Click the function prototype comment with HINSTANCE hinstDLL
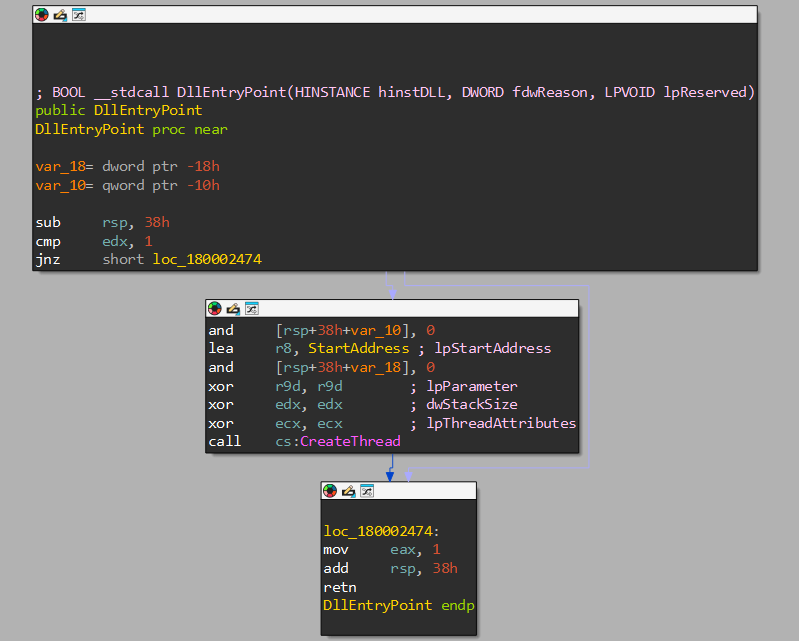The height and width of the screenshot is (641, 799). (x=395, y=92)
